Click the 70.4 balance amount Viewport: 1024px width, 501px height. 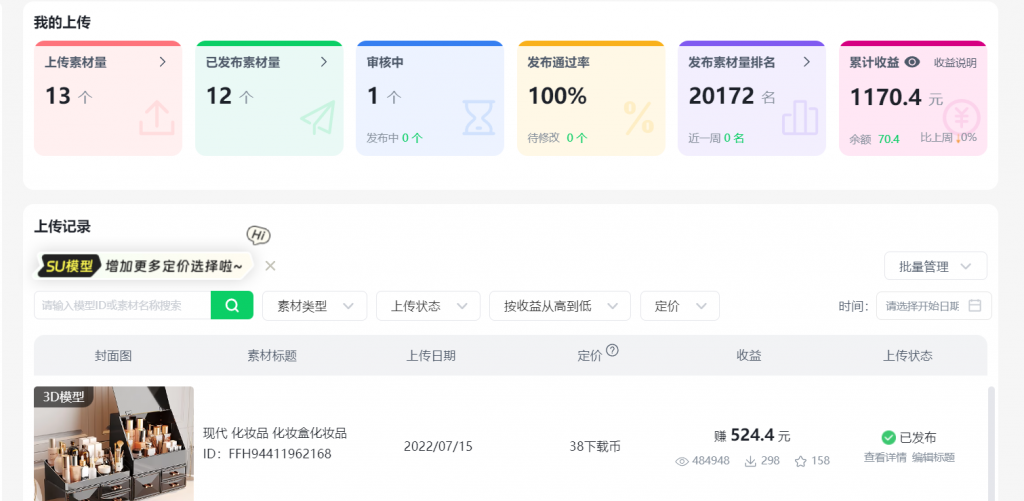tap(889, 139)
